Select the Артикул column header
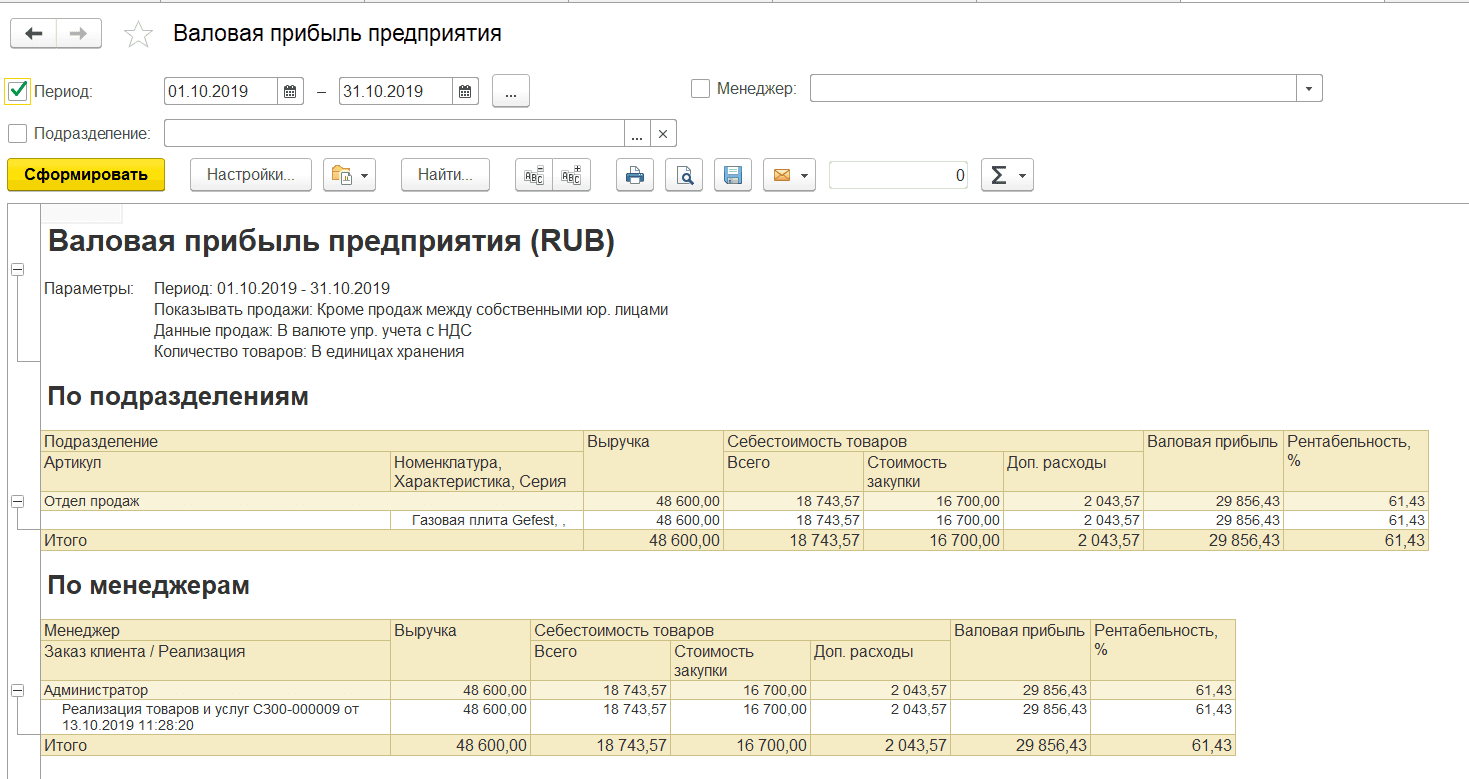Viewport: 1469px width, 779px height. tap(216, 471)
